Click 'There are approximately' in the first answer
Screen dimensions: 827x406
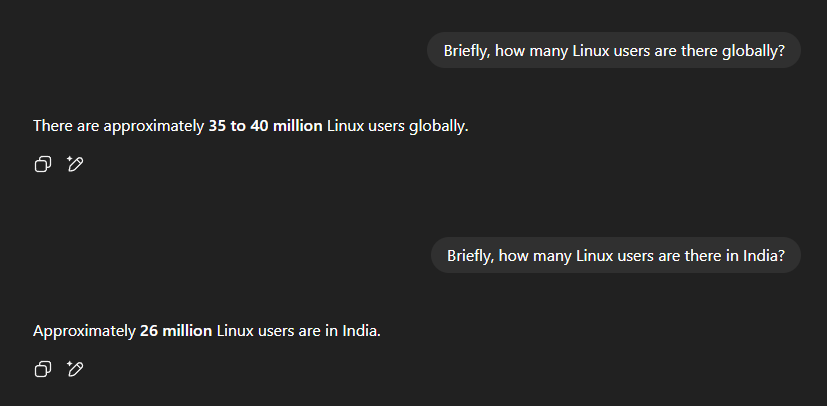pos(118,126)
